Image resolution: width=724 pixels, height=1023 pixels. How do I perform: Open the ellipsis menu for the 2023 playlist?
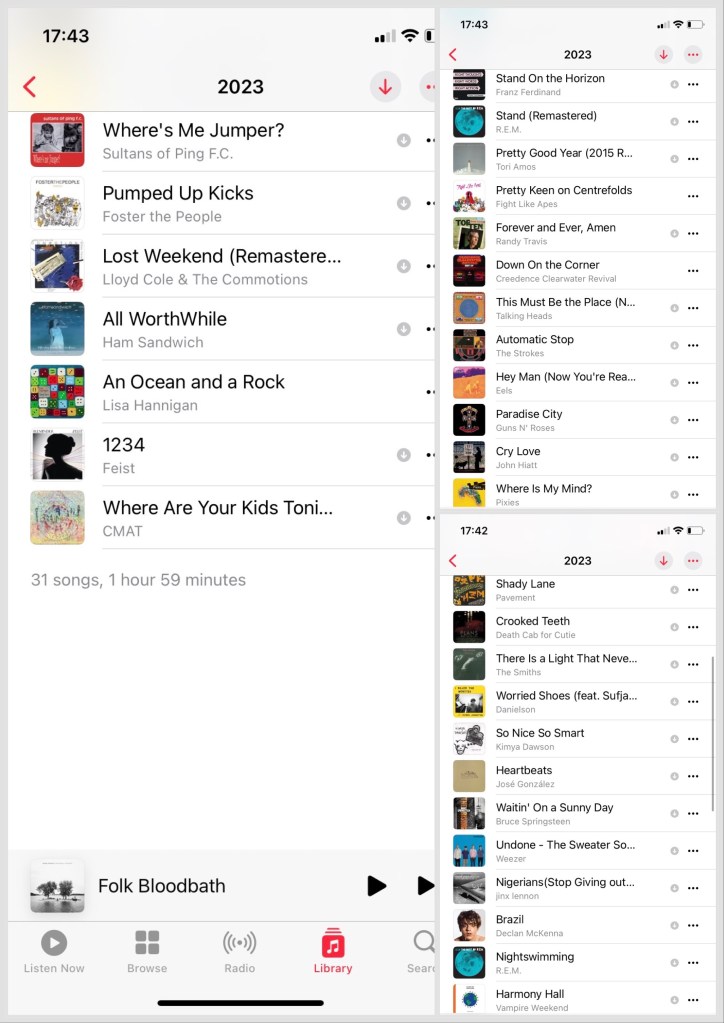pos(692,55)
